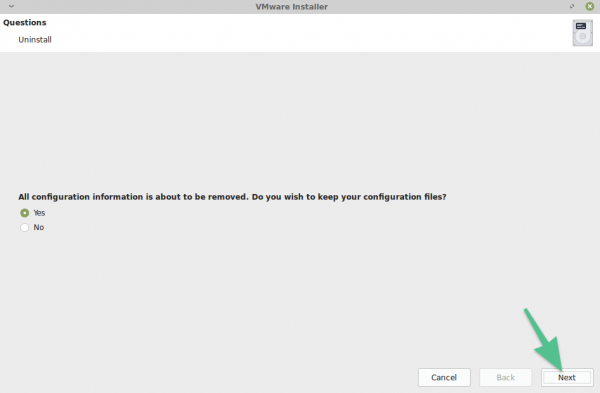600x393 pixels.
Task: Maximize window using title bar resize icon
Action: pyautogui.click(x=572, y=6)
